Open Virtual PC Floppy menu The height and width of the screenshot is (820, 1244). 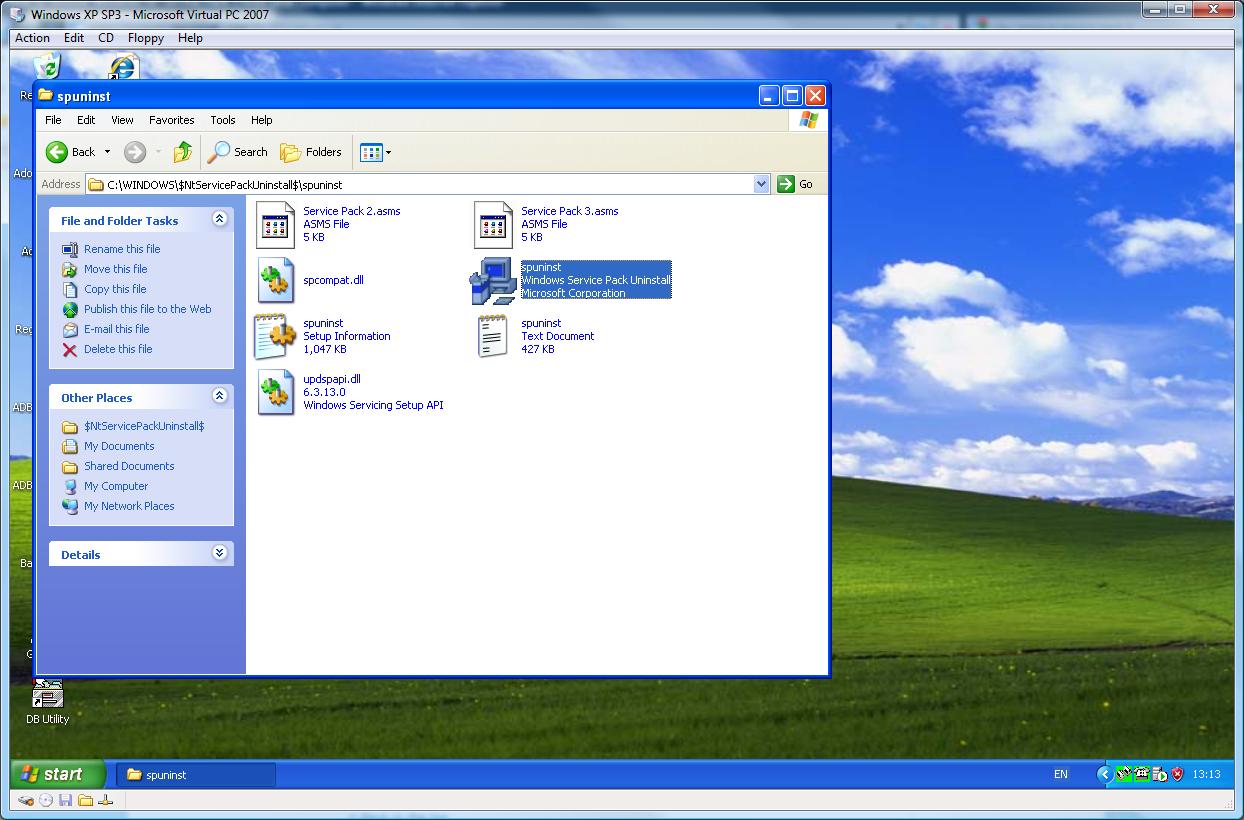coord(146,38)
